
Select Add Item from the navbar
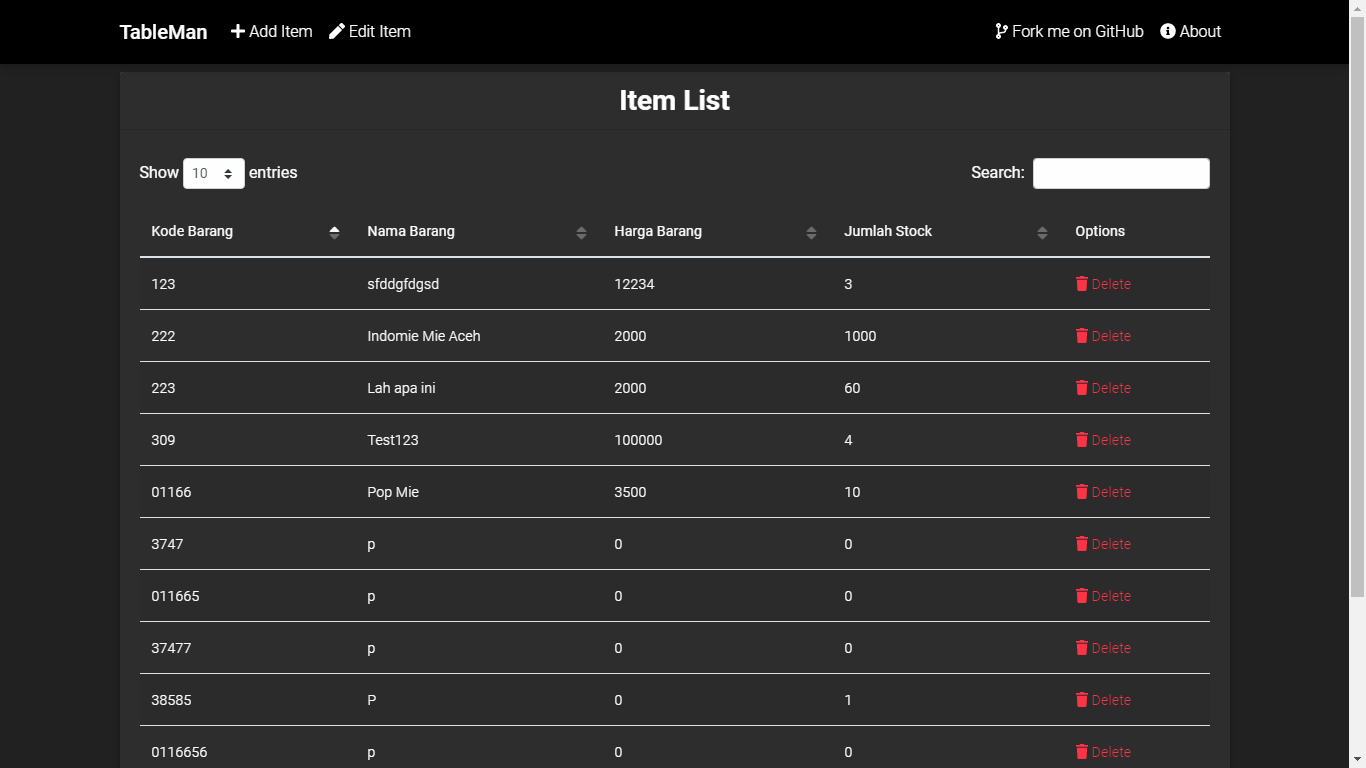pos(271,31)
